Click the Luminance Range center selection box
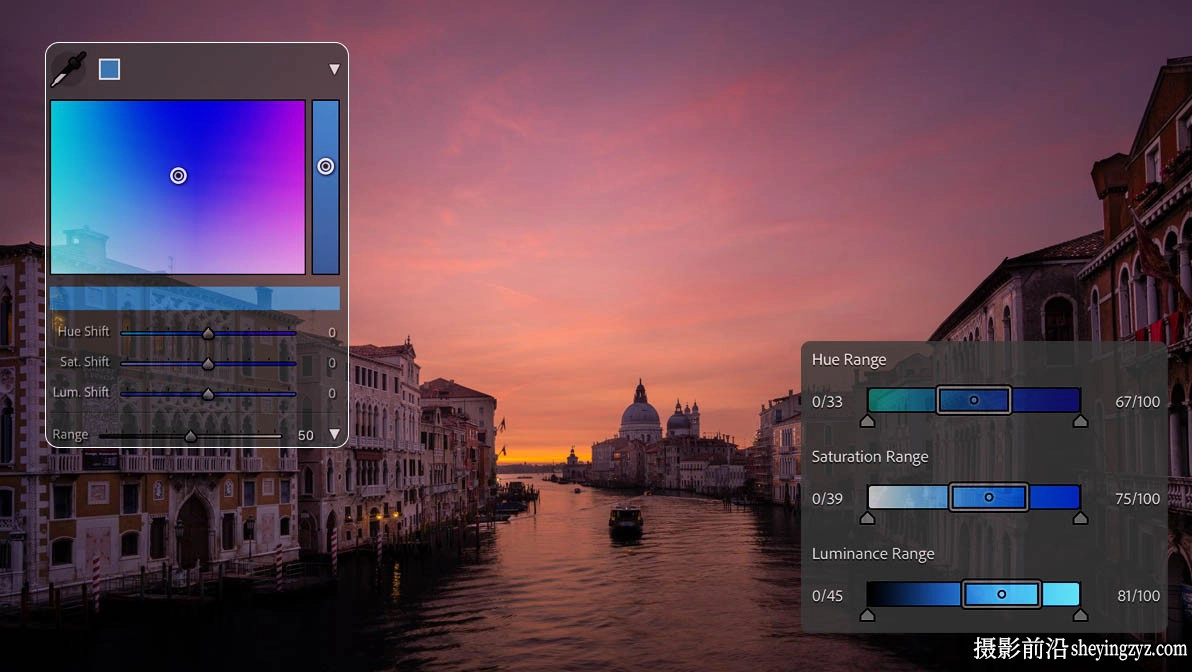The image size is (1192, 672). point(1001,594)
